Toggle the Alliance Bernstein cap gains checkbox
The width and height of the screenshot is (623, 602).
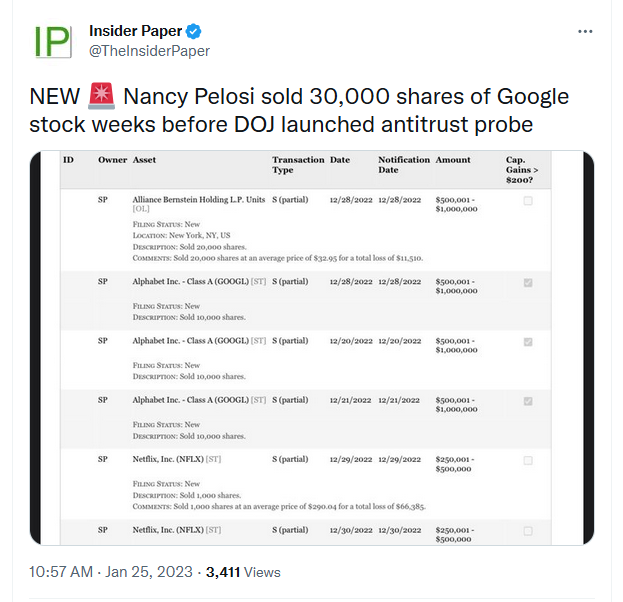coord(528,201)
